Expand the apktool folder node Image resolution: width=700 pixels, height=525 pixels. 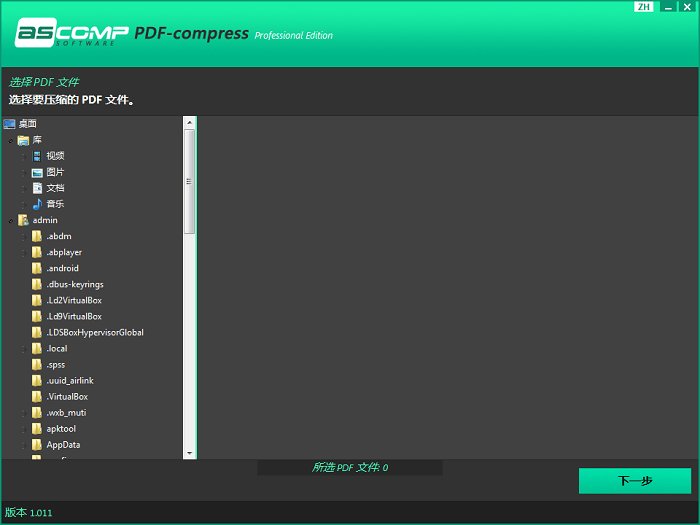(24, 430)
